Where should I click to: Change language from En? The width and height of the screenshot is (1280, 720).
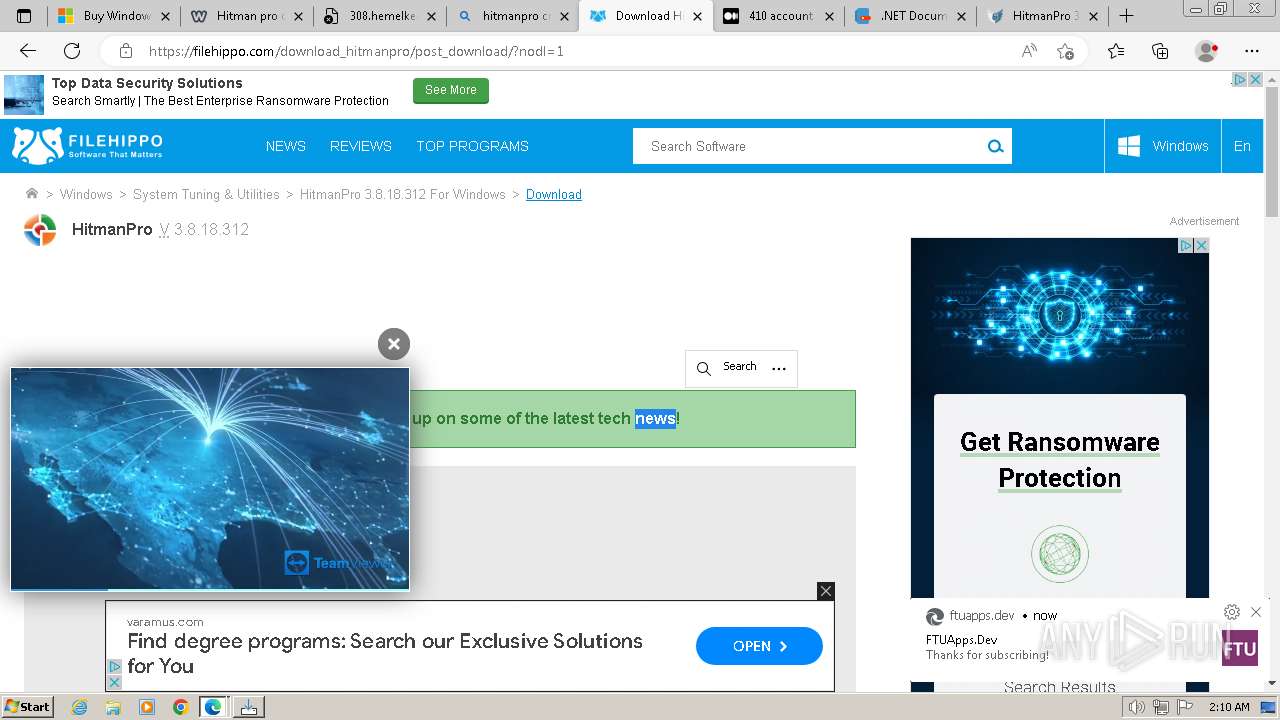tap(1242, 146)
